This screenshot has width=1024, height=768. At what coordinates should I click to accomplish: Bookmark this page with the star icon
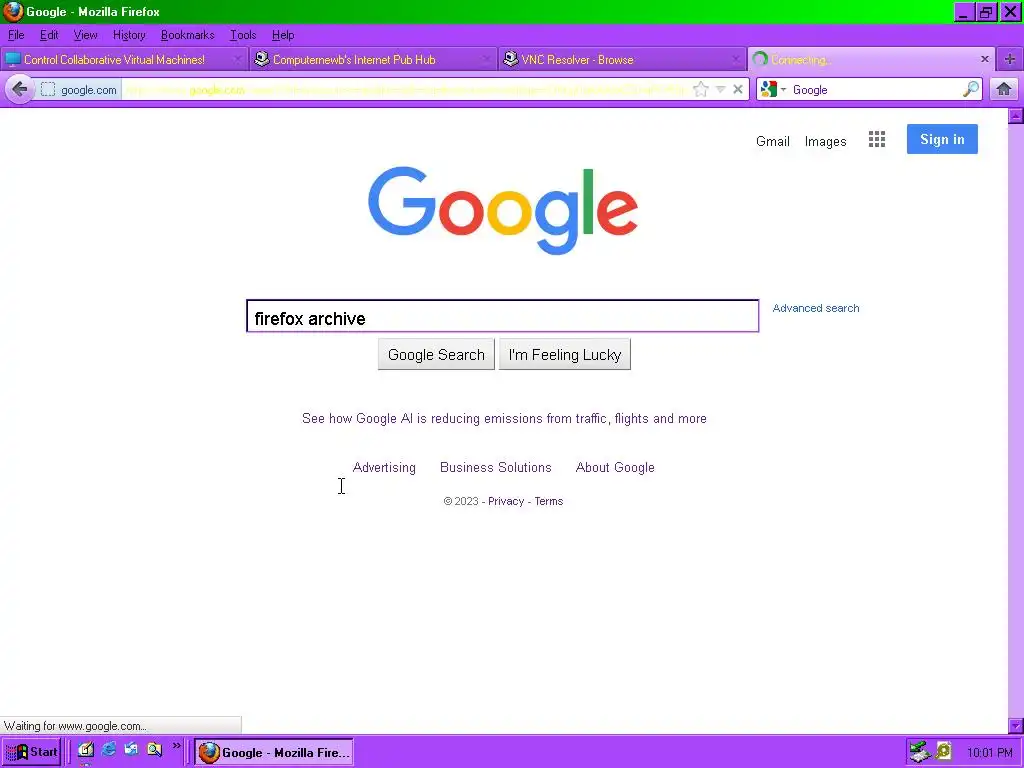point(701,89)
